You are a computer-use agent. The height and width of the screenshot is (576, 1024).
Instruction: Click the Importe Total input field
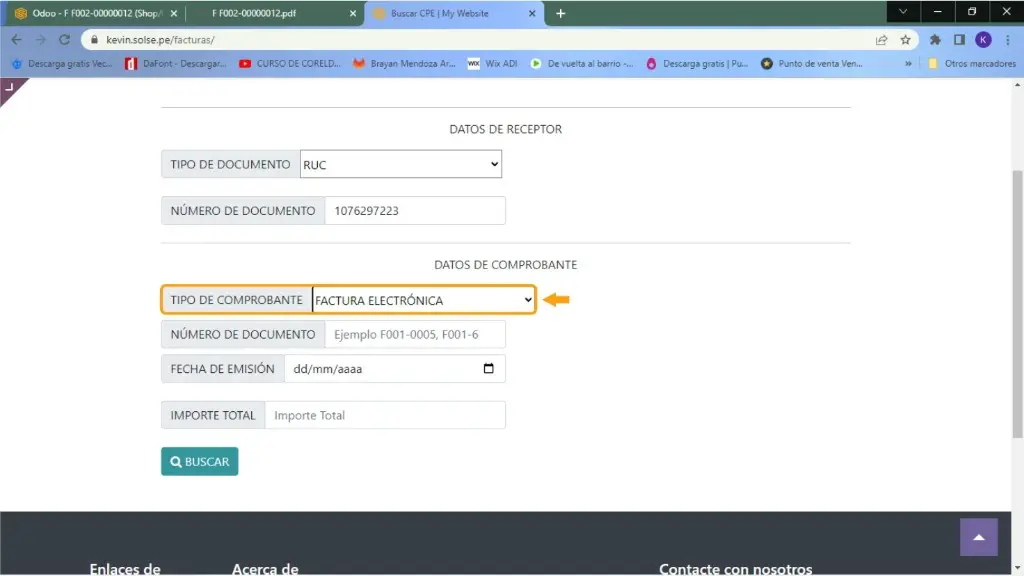(385, 415)
